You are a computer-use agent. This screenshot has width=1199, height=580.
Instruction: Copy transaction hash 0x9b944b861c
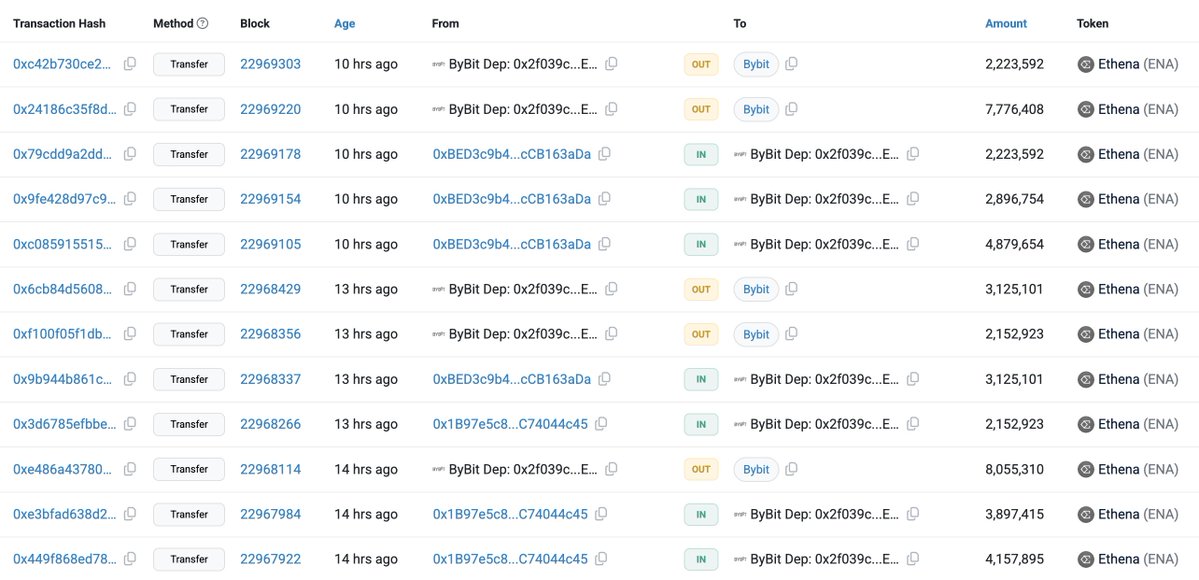point(130,379)
